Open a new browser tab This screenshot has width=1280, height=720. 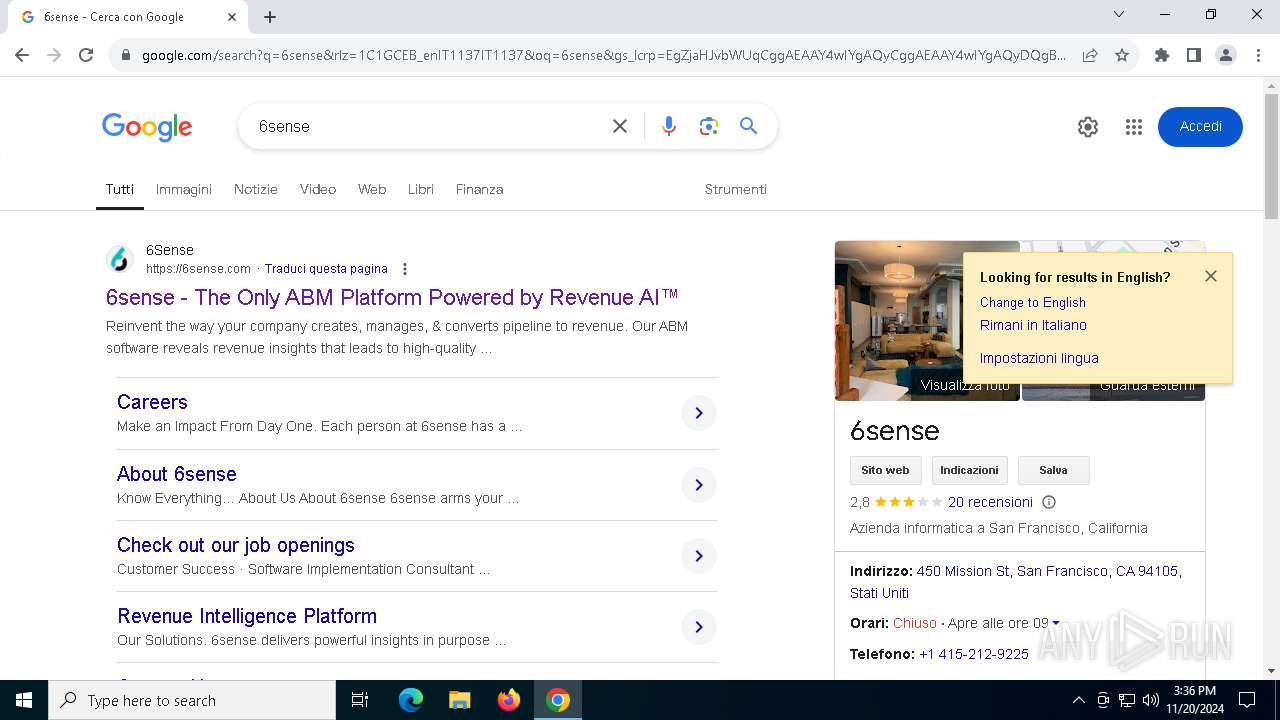[270, 16]
